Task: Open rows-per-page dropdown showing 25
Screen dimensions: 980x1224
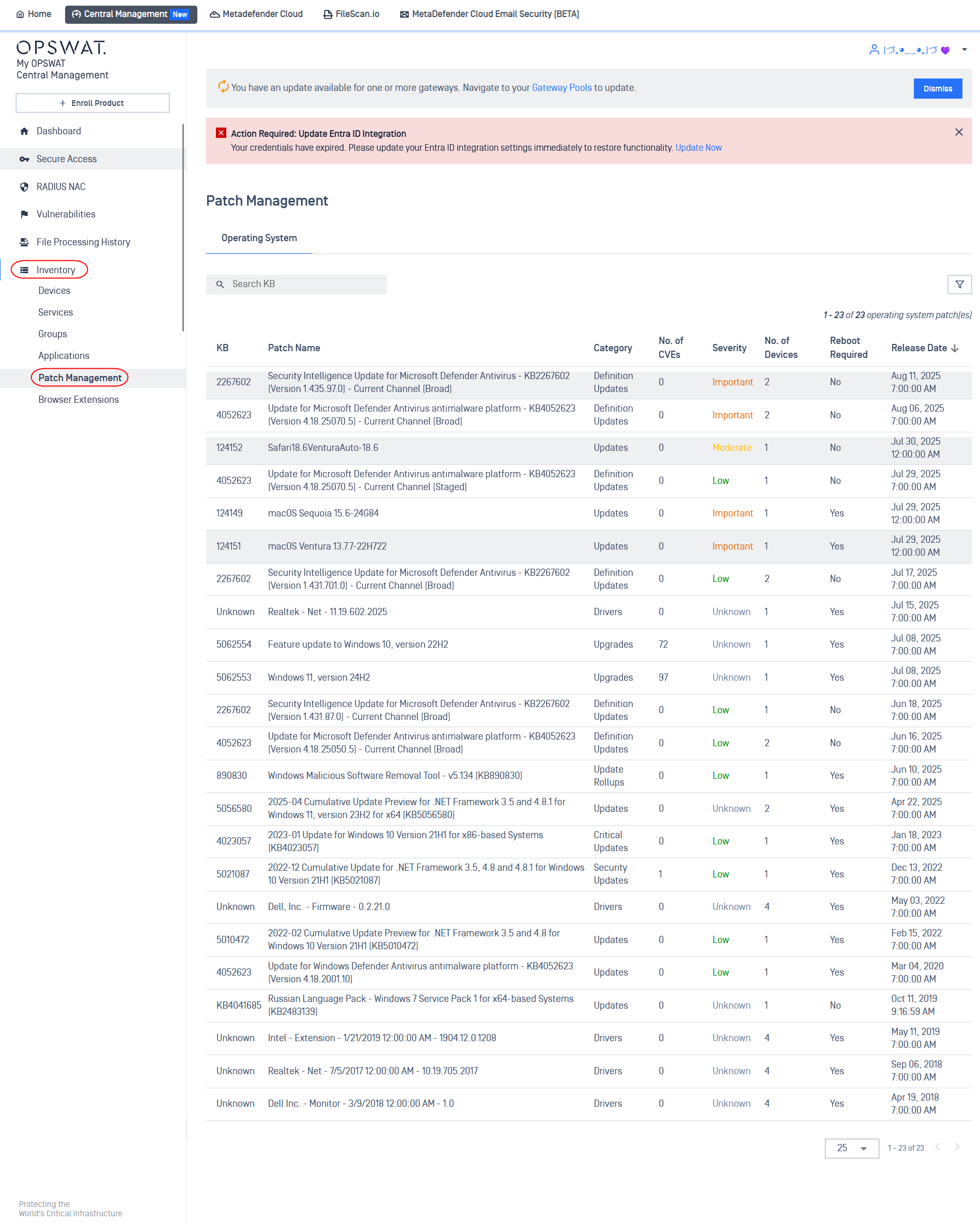Action: click(852, 1148)
